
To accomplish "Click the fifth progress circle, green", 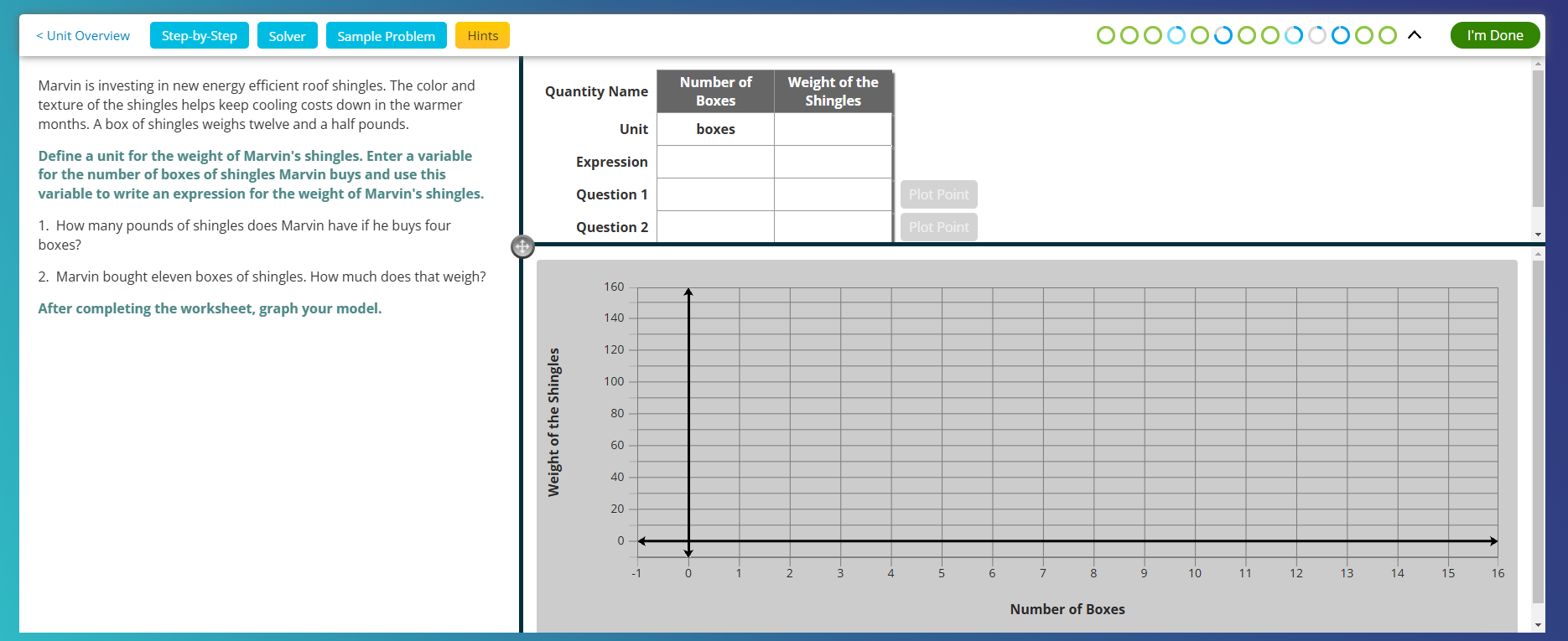I will pos(1200,35).
